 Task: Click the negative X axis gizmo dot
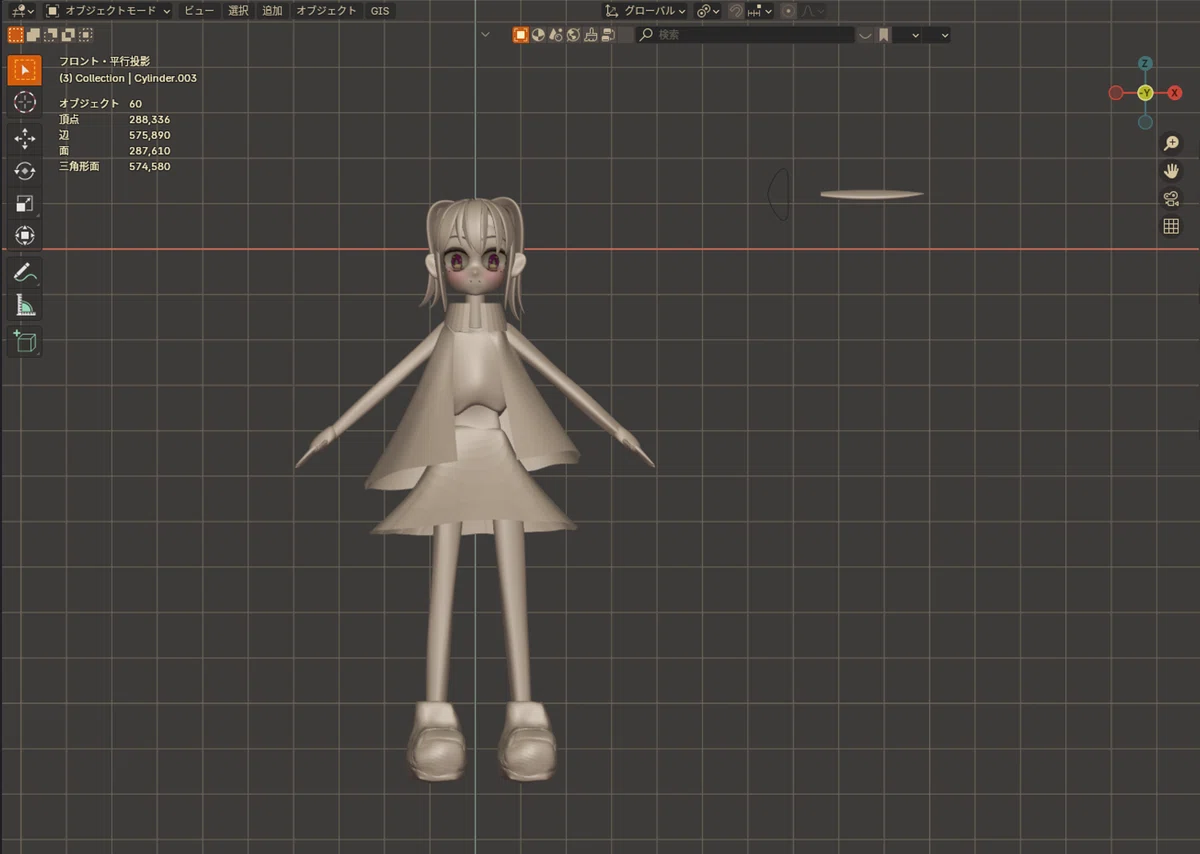[x=1116, y=93]
